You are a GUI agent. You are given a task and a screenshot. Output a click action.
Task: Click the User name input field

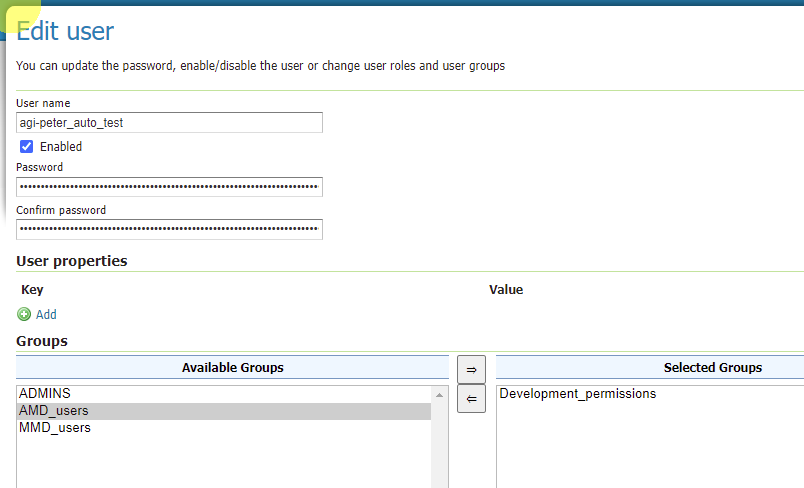tap(169, 123)
